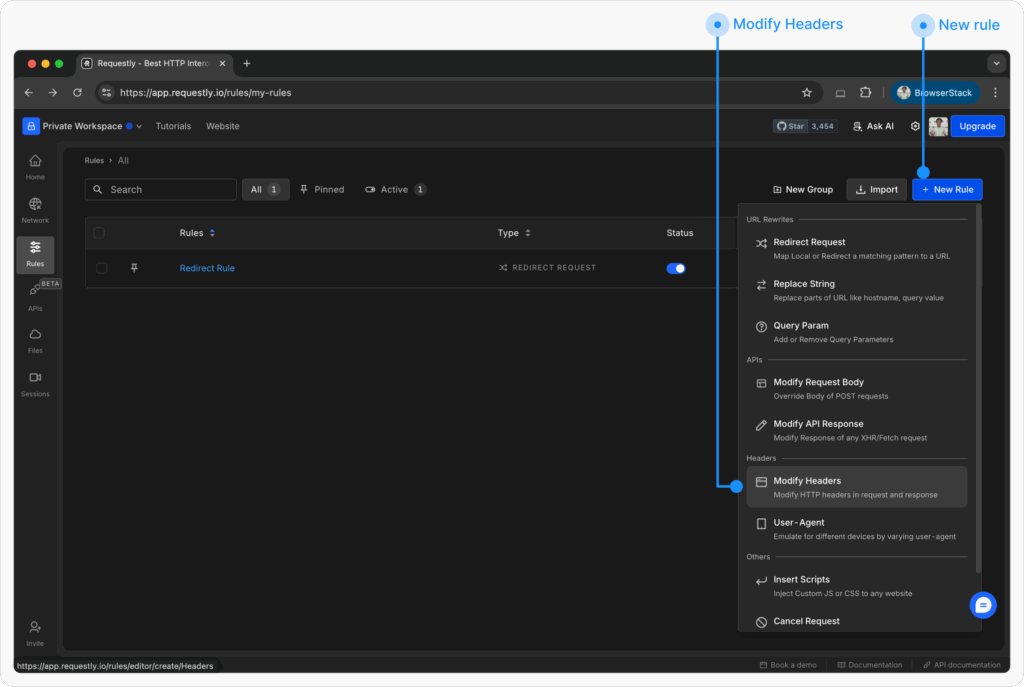Choose Cancel Request rule type
Viewport: 1024px width, 687px height.
click(857, 621)
